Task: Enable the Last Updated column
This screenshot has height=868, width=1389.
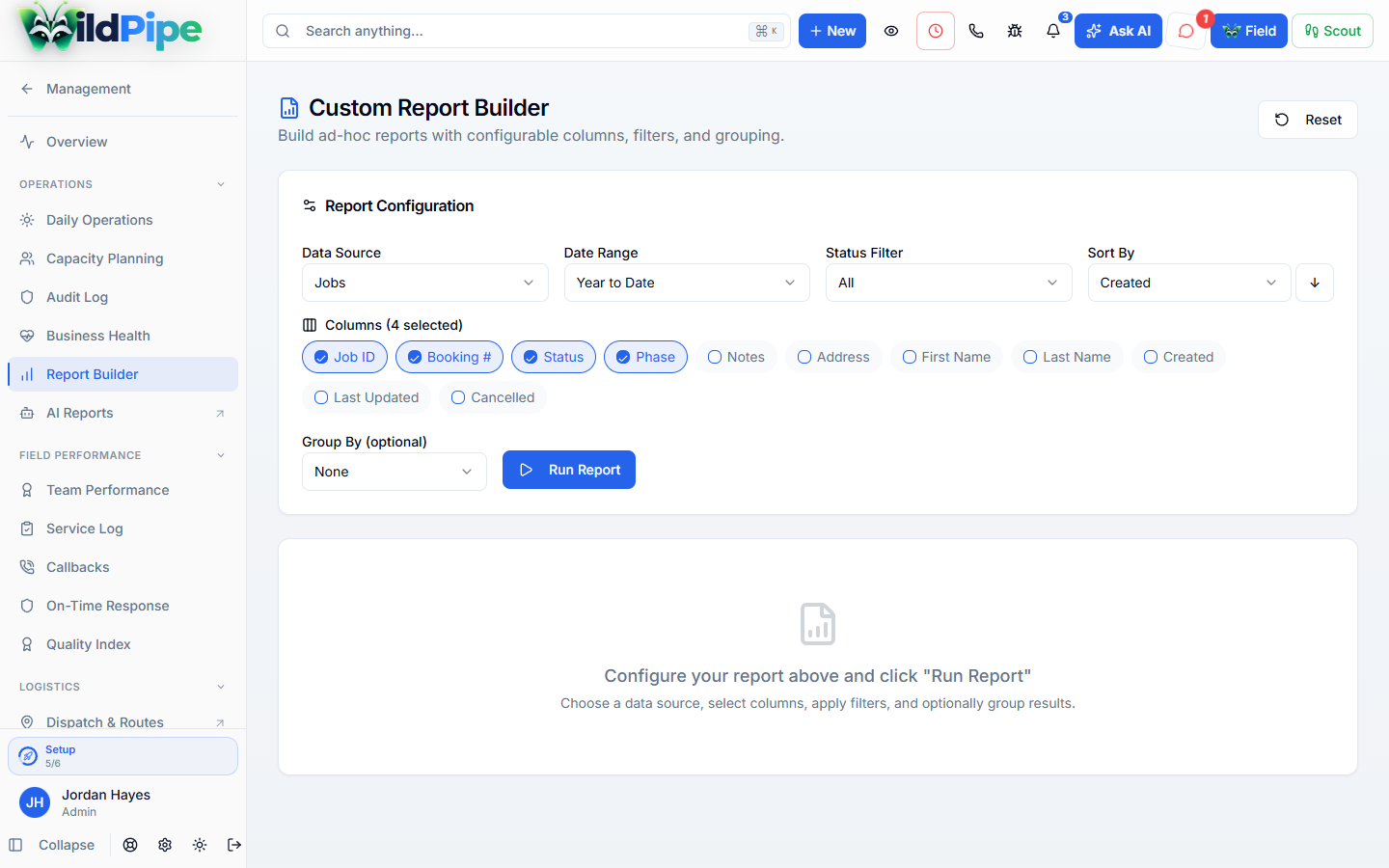Action: pyautogui.click(x=367, y=397)
